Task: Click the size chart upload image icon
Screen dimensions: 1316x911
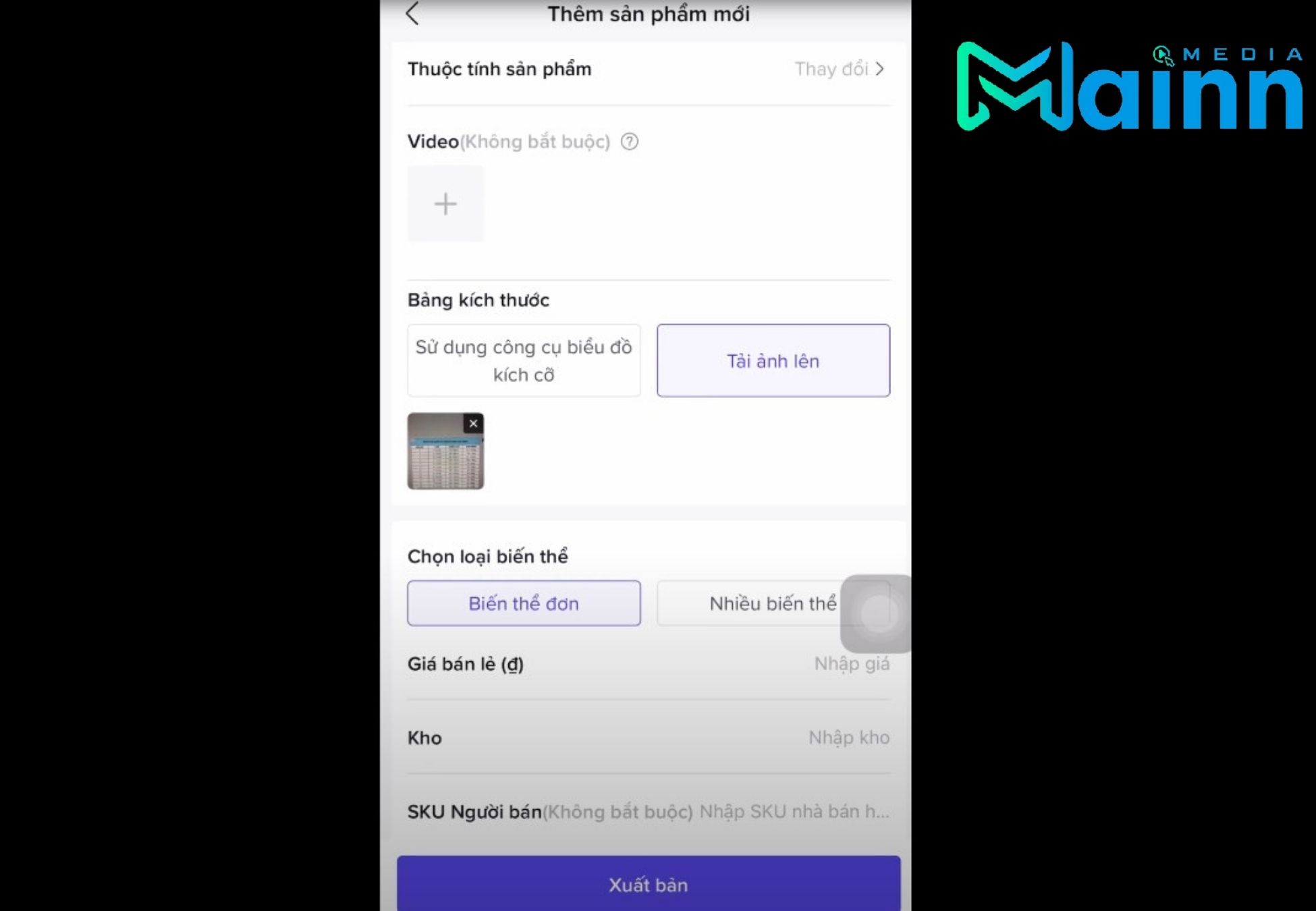Action: (772, 360)
